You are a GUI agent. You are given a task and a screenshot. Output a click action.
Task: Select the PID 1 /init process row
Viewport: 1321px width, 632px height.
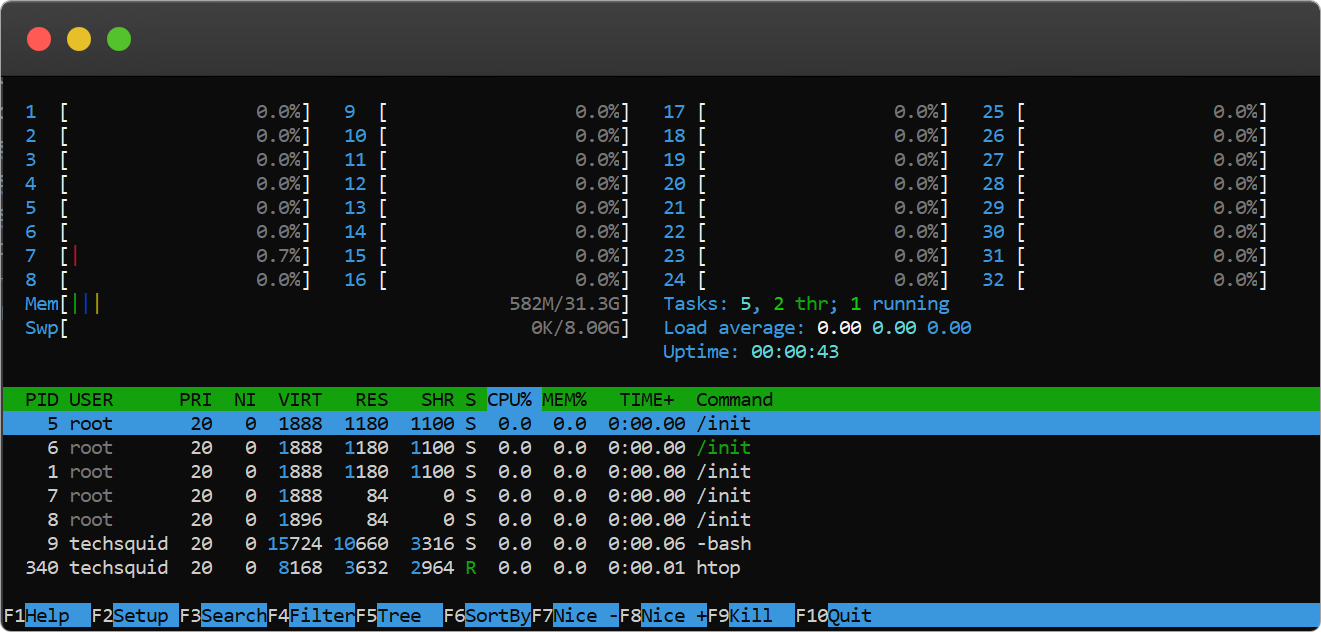point(660,472)
